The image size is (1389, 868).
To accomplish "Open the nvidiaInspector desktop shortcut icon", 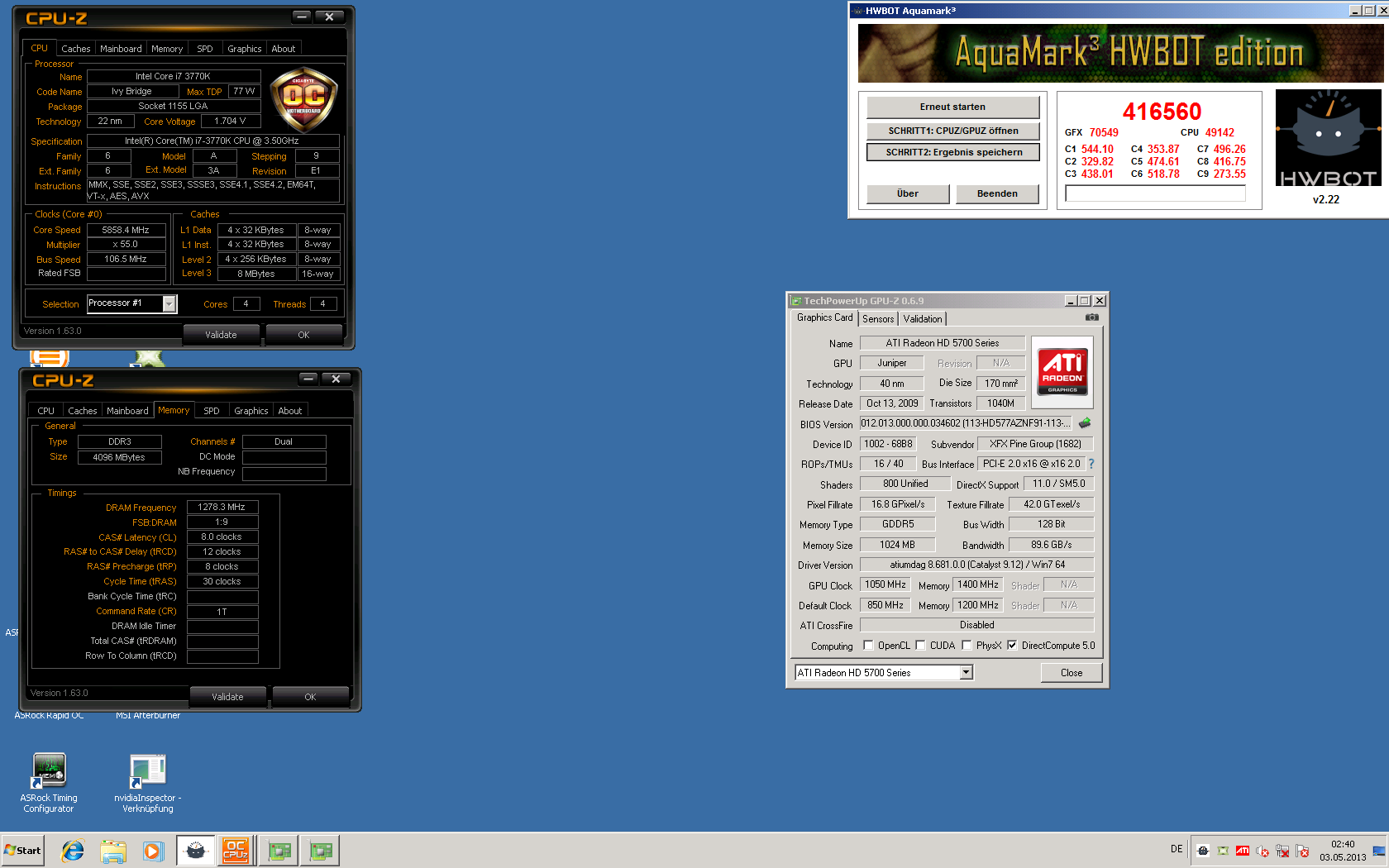I will (148, 770).
